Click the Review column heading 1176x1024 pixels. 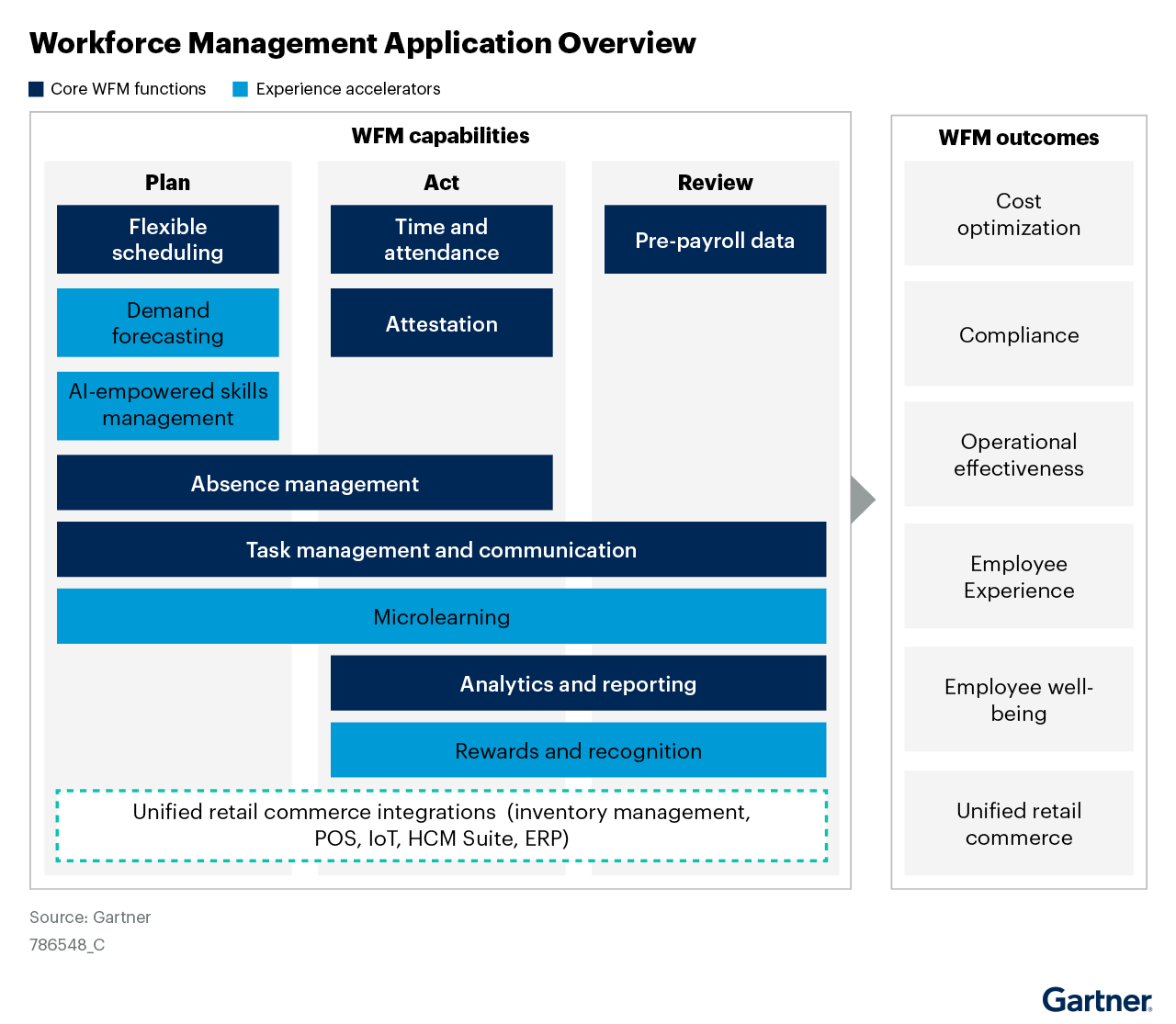716,183
